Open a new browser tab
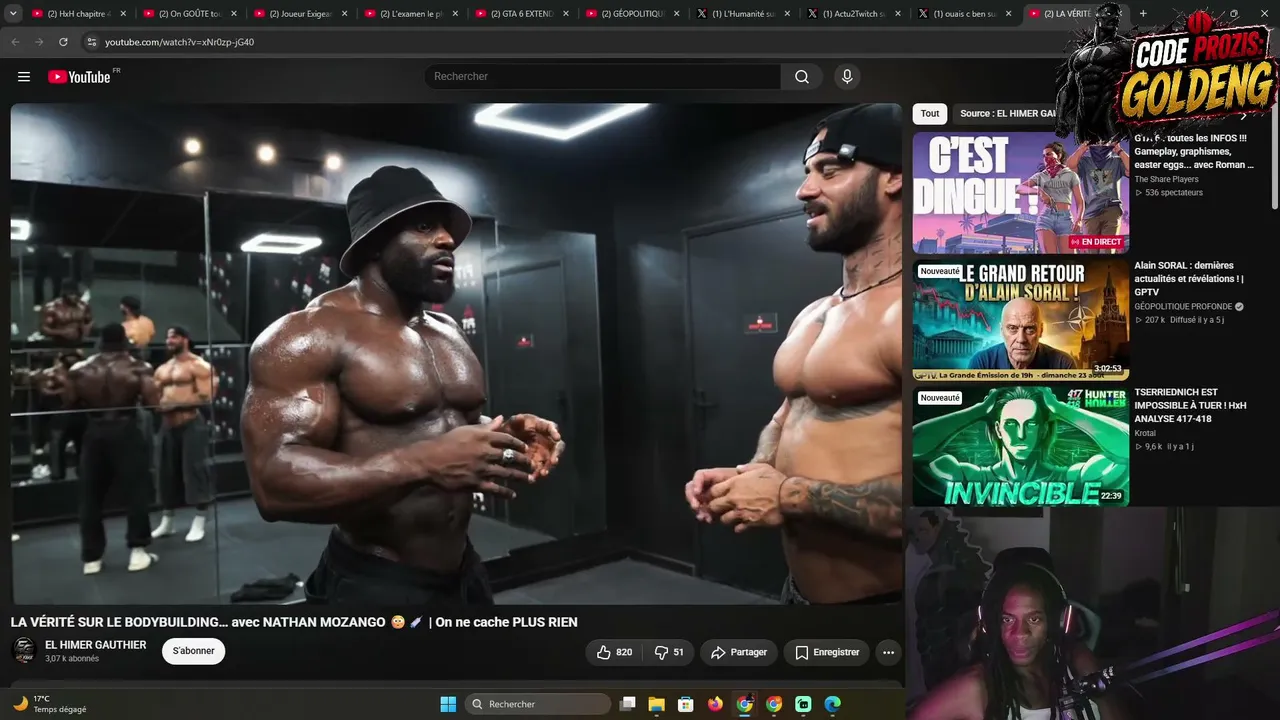 pyautogui.click(x=1143, y=14)
